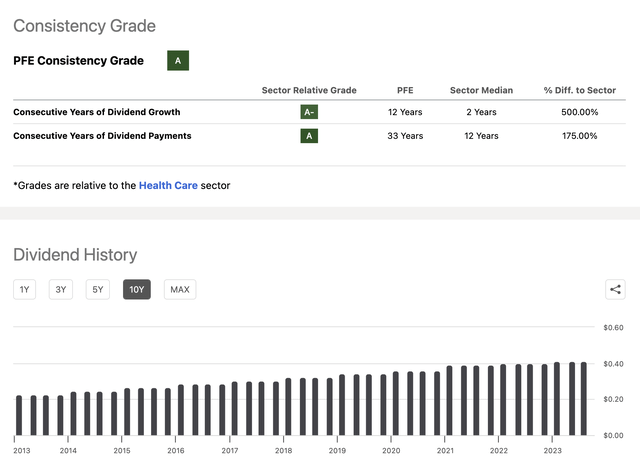Image resolution: width=640 pixels, height=471 pixels.
Task: Click the first dividend bar at 2013
Action: tap(19, 416)
